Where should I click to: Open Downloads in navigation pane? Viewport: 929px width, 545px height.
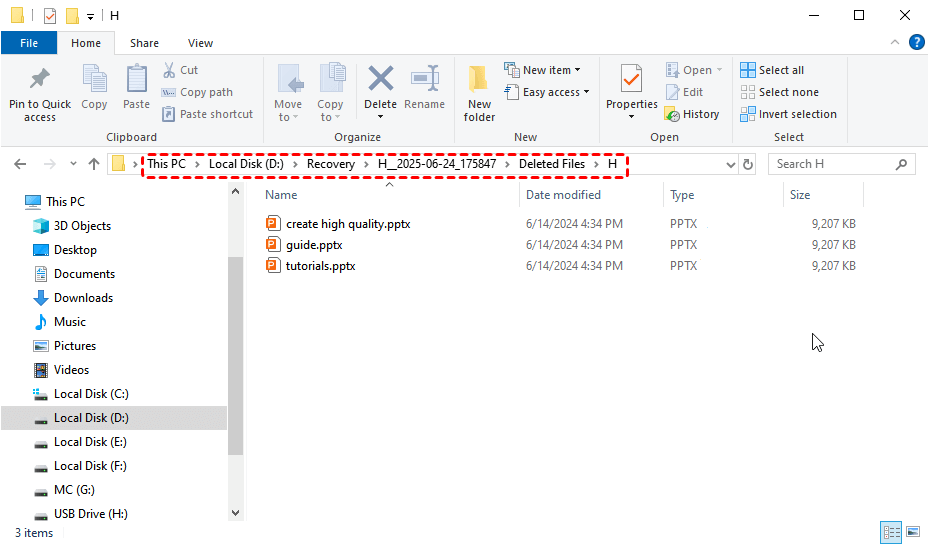pos(83,298)
